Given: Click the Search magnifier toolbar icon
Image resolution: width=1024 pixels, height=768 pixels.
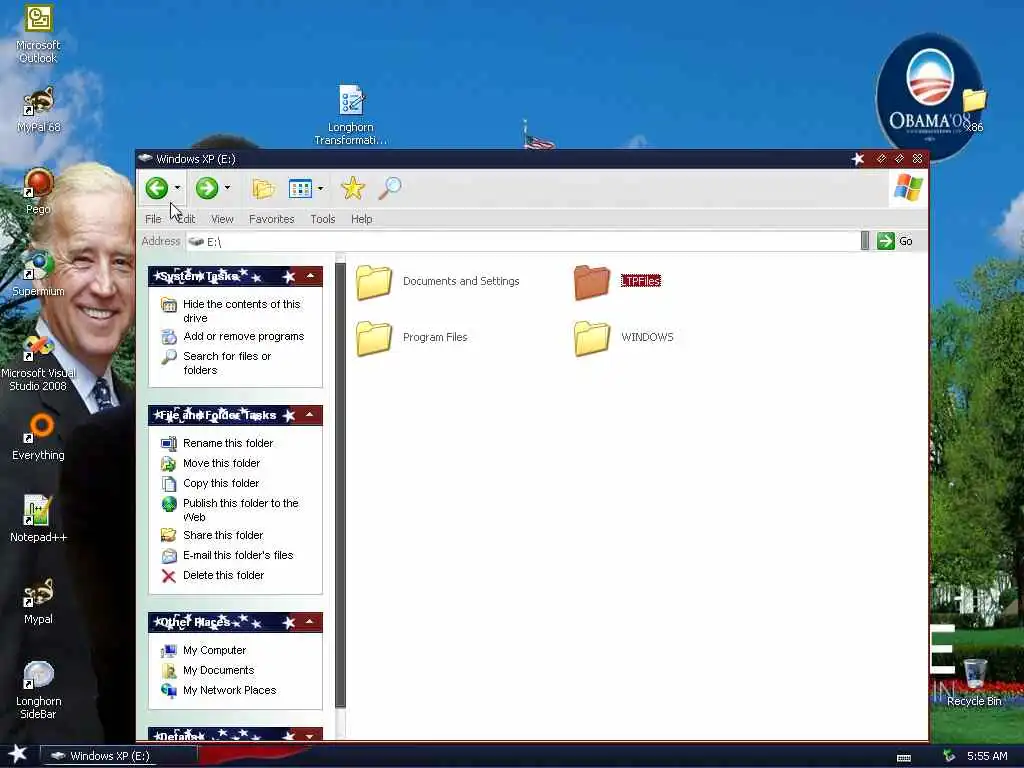Looking at the screenshot, I should 390,188.
